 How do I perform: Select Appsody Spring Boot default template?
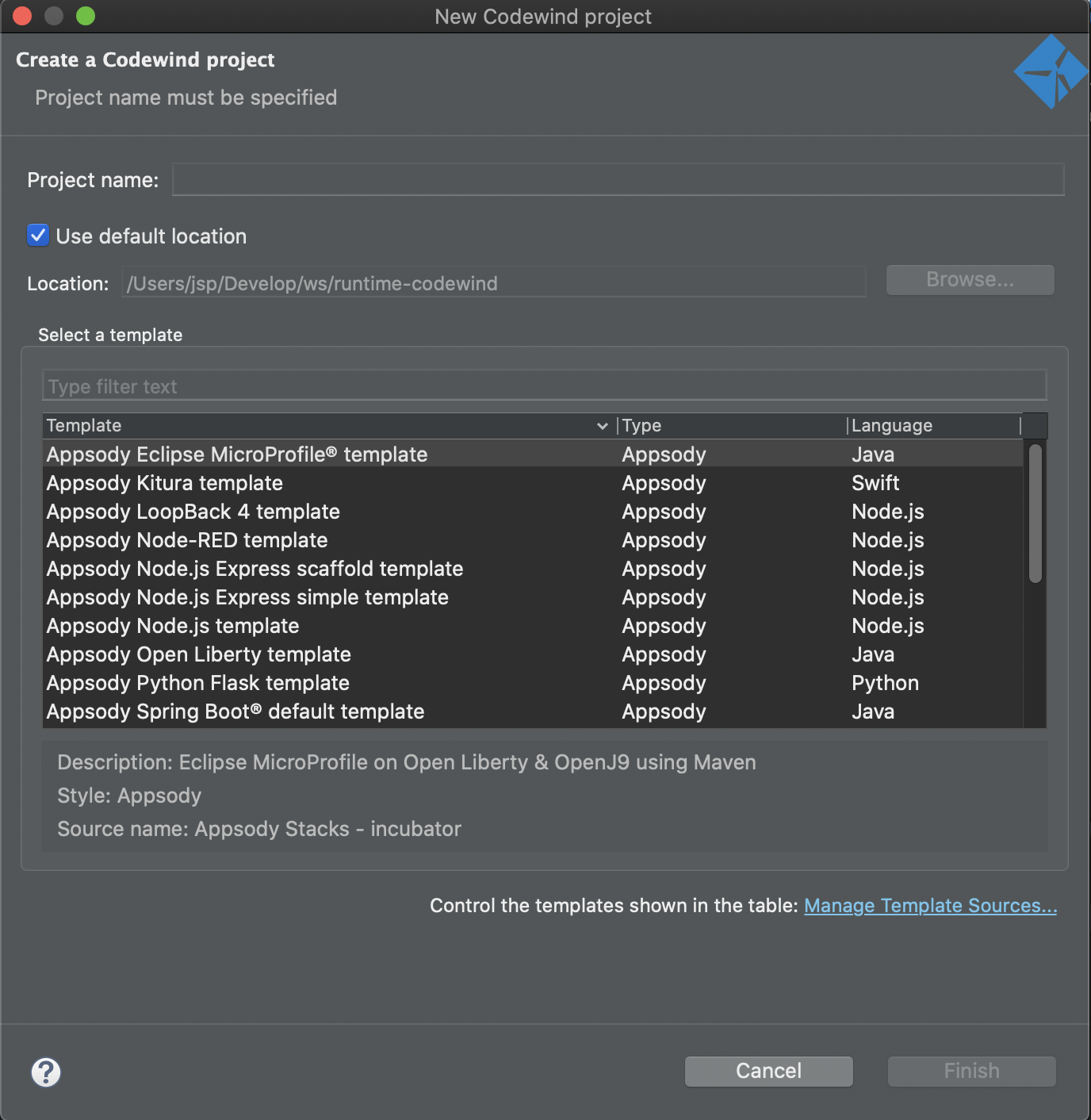(533, 712)
